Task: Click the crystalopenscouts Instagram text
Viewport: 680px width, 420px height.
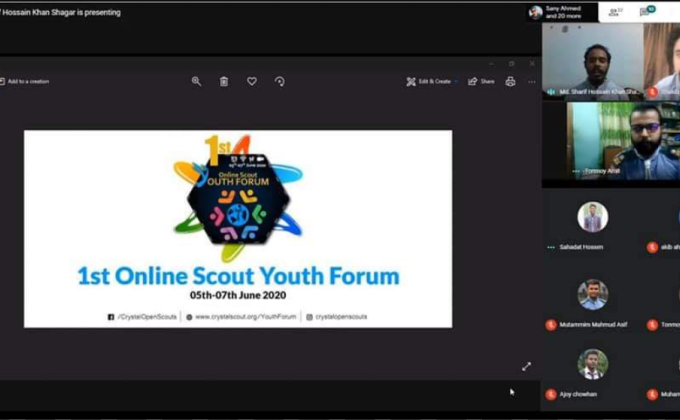Action: [341, 317]
